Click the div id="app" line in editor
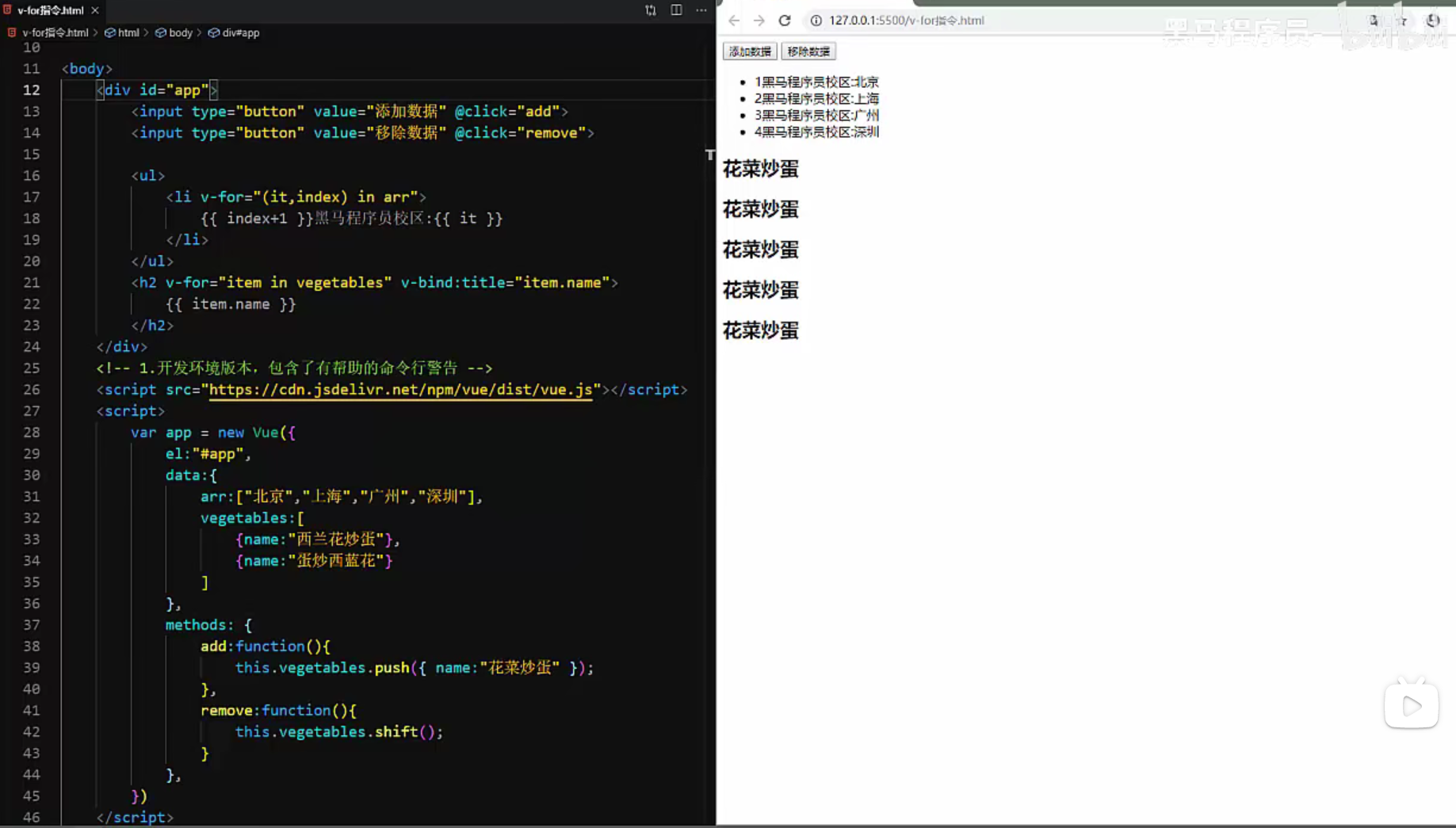This screenshot has height=828, width=1456. coord(157,90)
